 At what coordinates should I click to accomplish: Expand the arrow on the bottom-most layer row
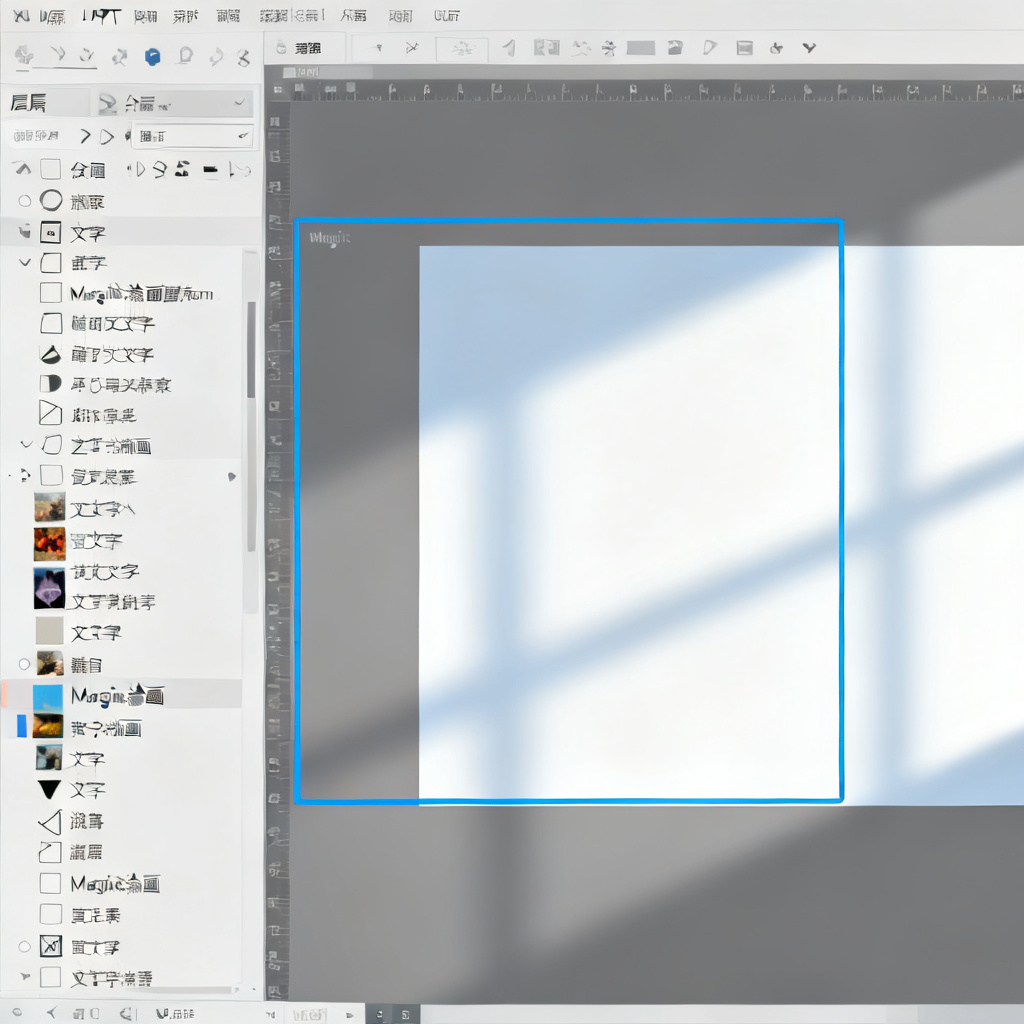click(x=25, y=977)
